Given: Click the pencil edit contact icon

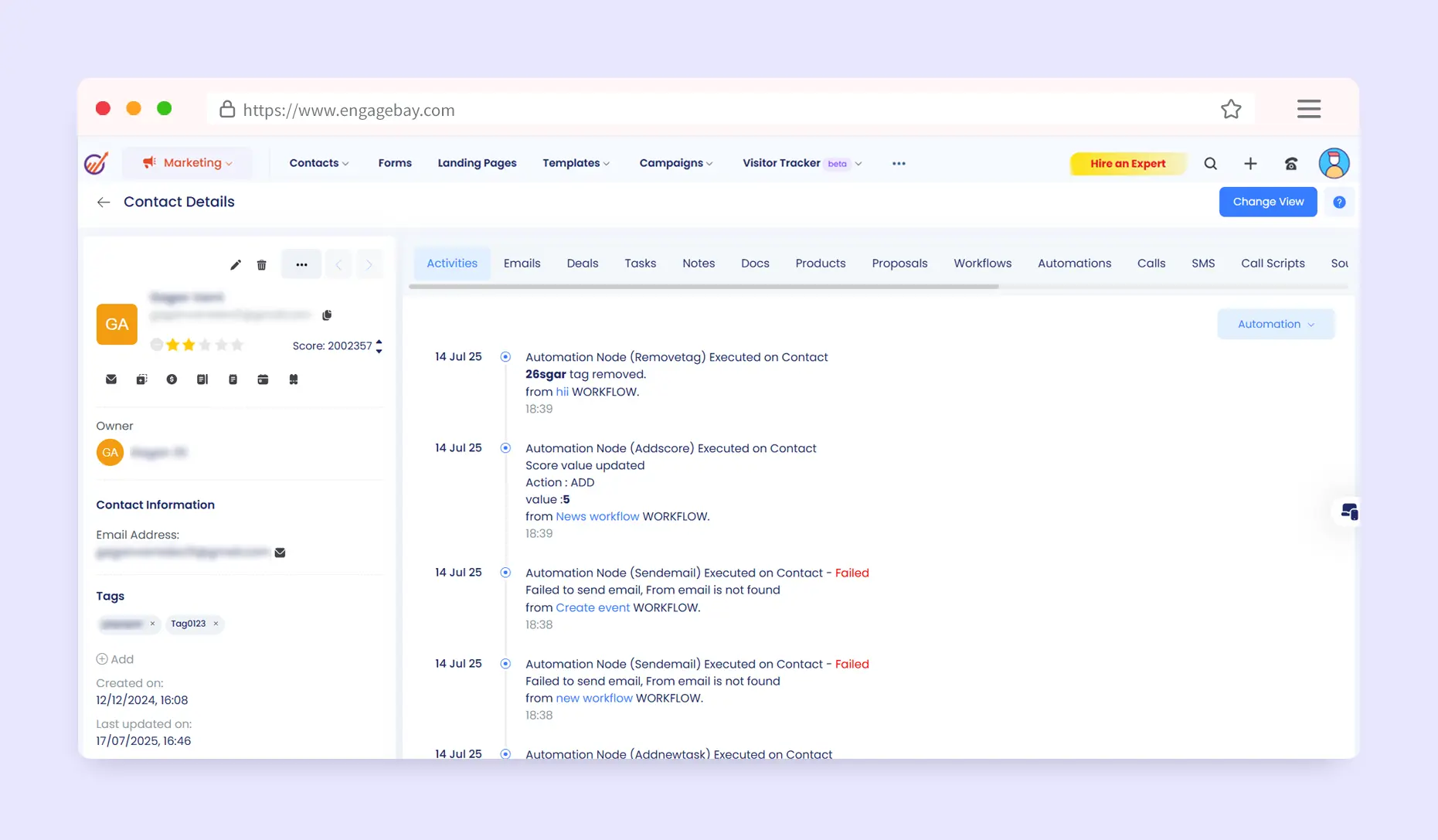Looking at the screenshot, I should tap(236, 265).
